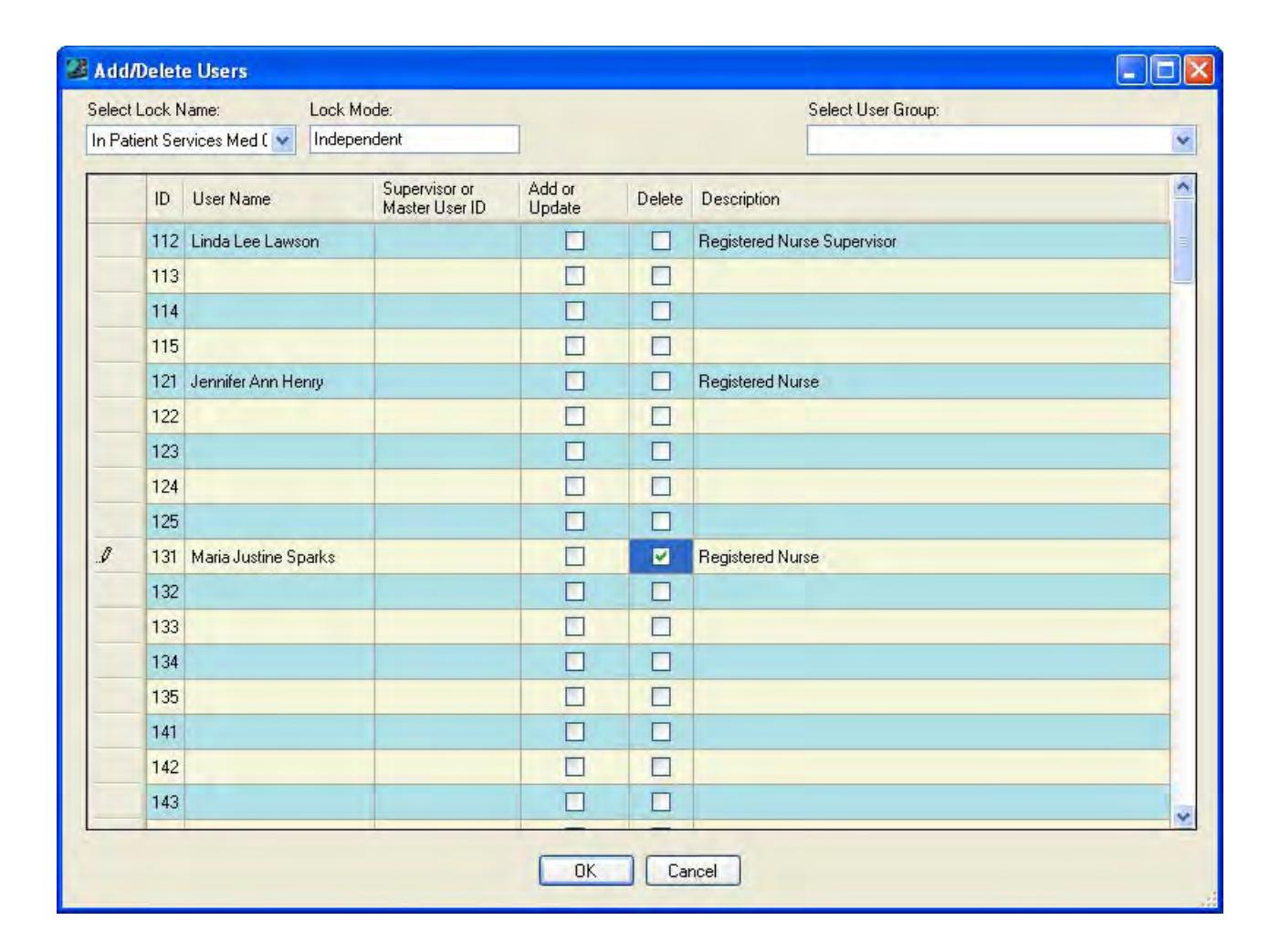Uncheck Delete for Maria Justine Sparks
The width and height of the screenshot is (1280, 952).
coord(661,556)
